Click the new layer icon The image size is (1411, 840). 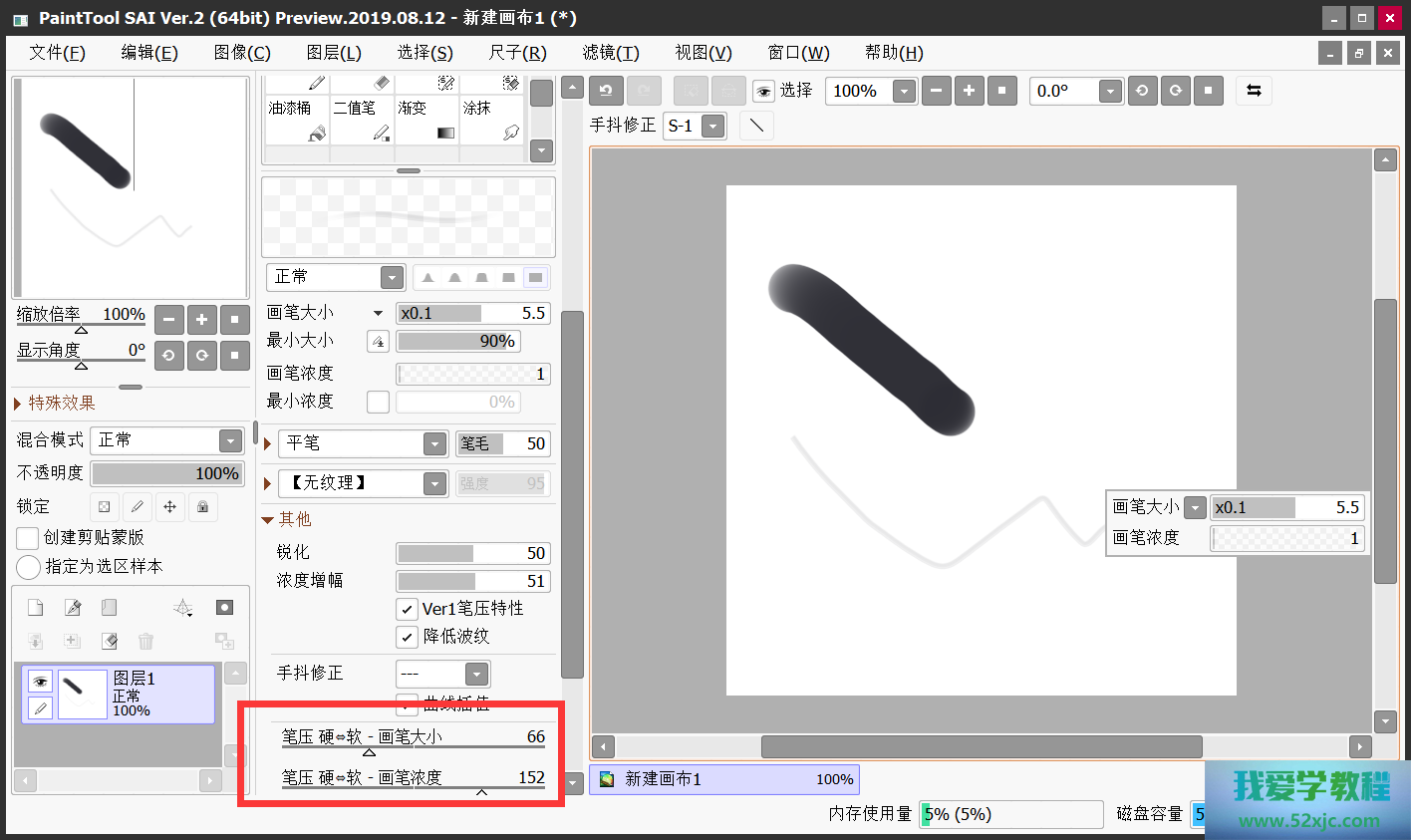tap(35, 608)
